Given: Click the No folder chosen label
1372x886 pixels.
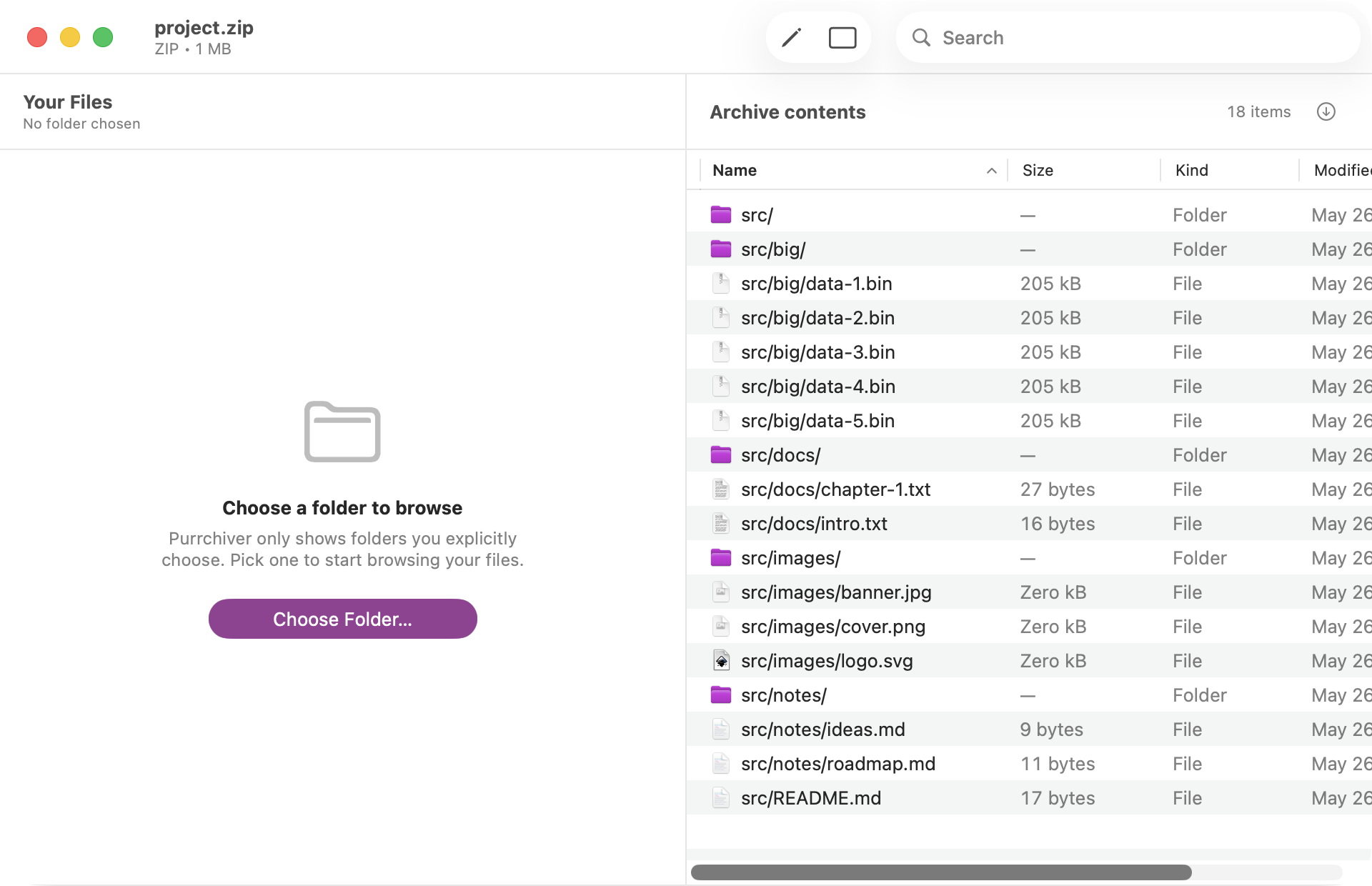Looking at the screenshot, I should [x=81, y=124].
